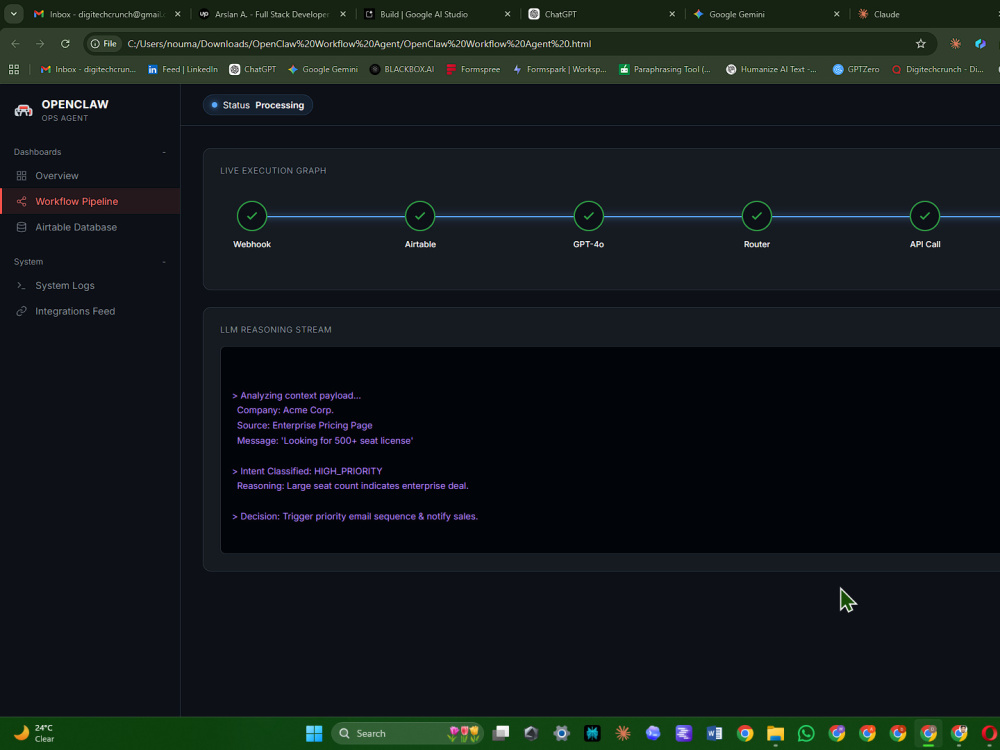Select the GPT-4o node checkmark
Viewport: 1000px width, 750px height.
[588, 216]
